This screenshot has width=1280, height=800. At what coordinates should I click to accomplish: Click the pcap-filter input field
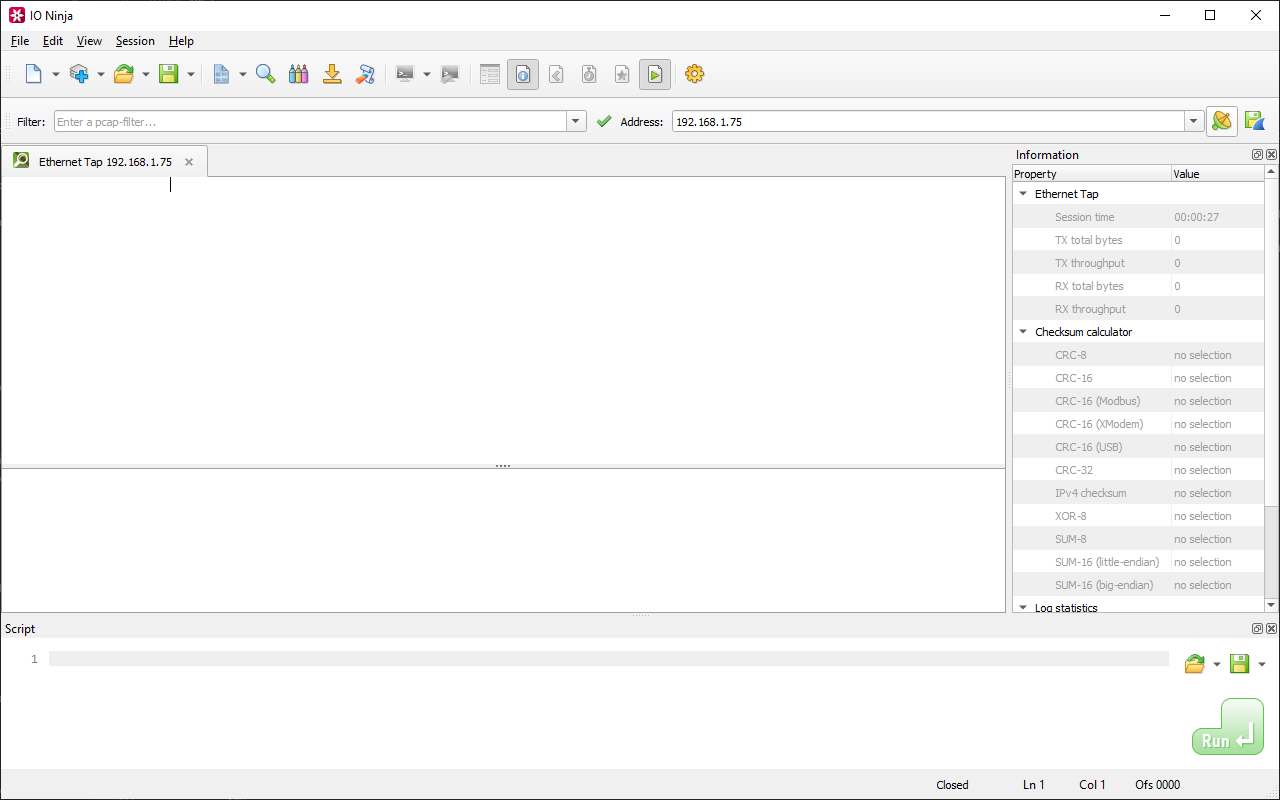[x=310, y=121]
